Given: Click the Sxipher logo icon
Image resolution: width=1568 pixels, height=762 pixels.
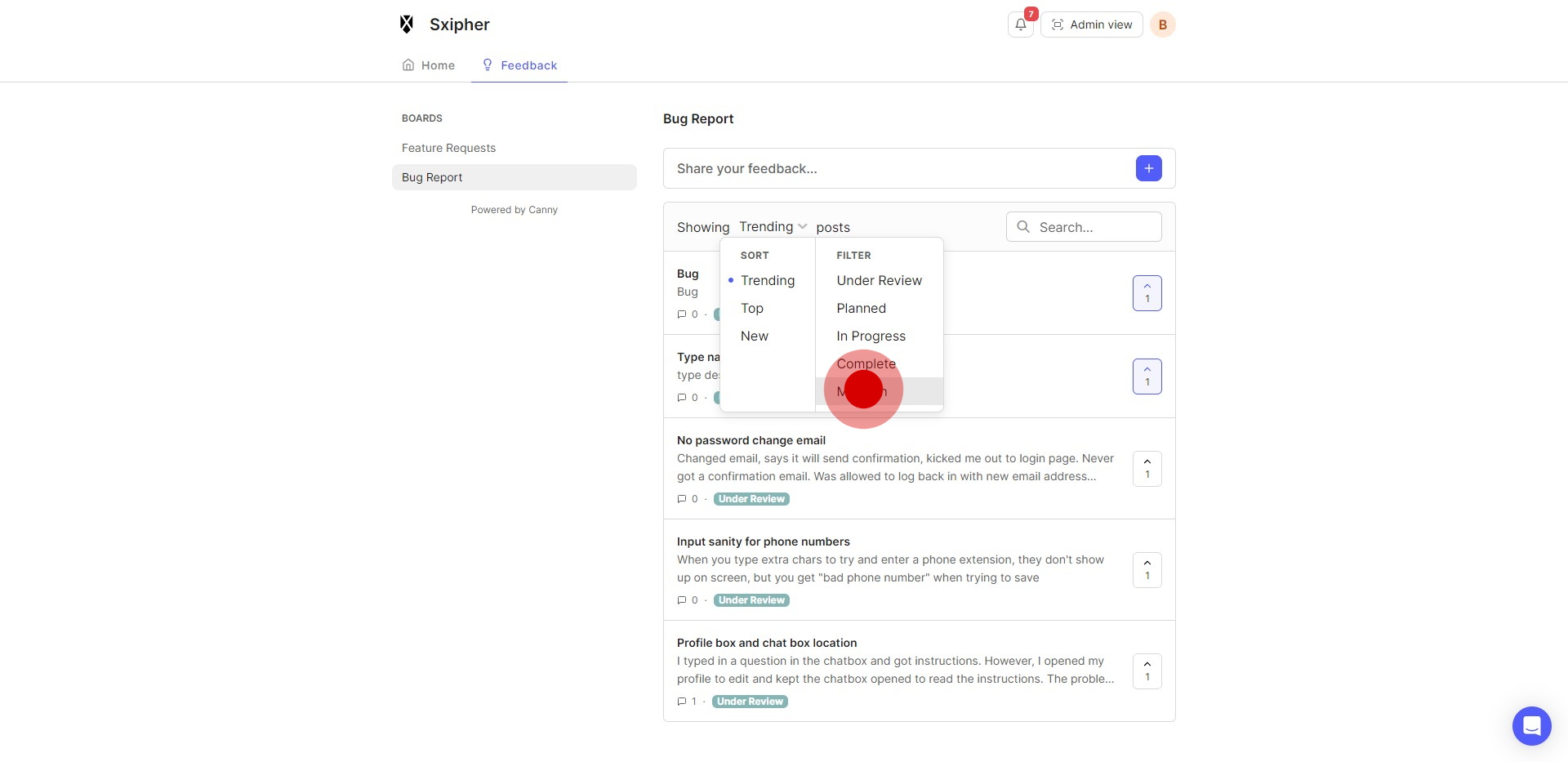Looking at the screenshot, I should [x=407, y=25].
